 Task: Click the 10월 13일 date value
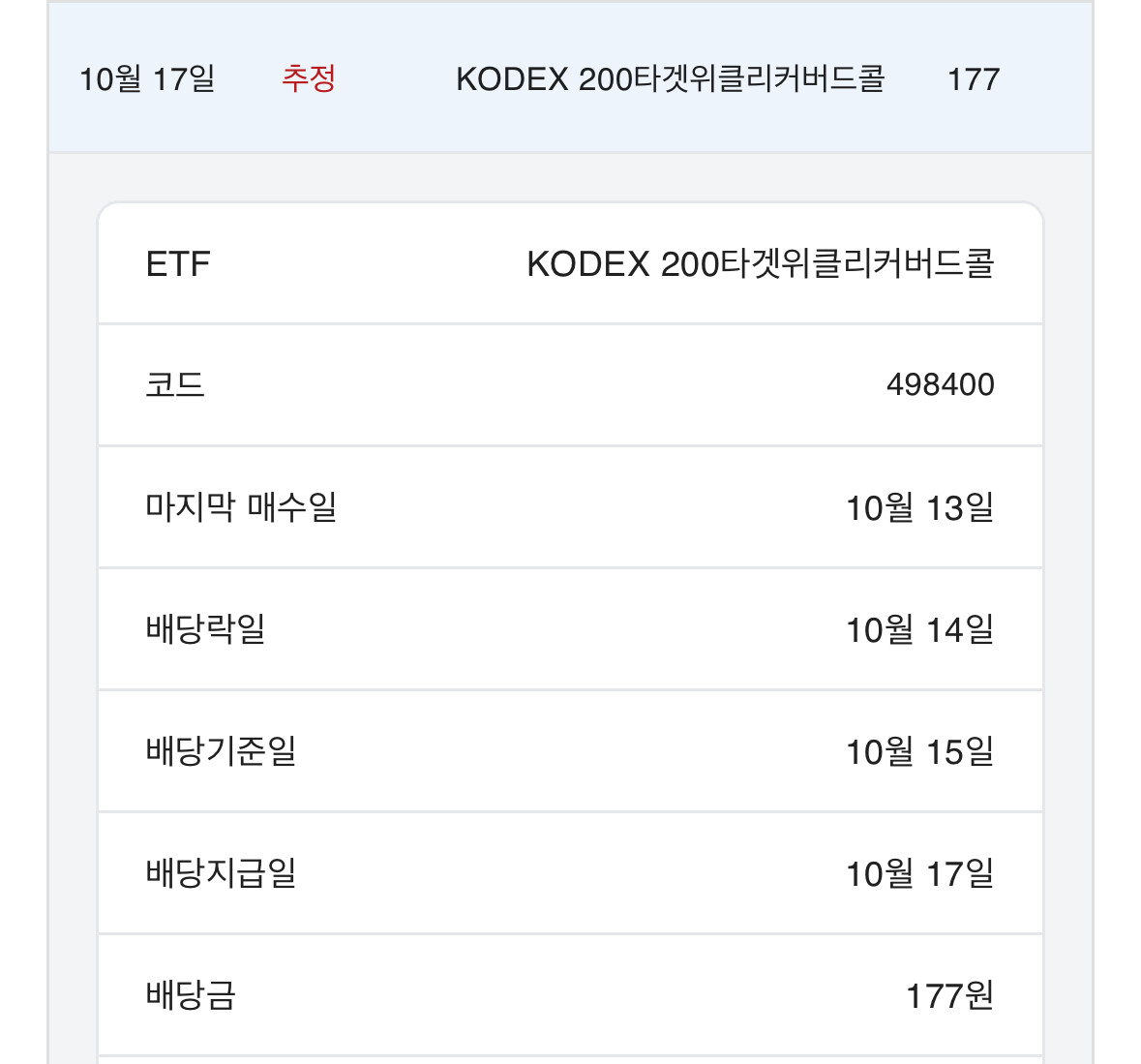[x=919, y=507]
